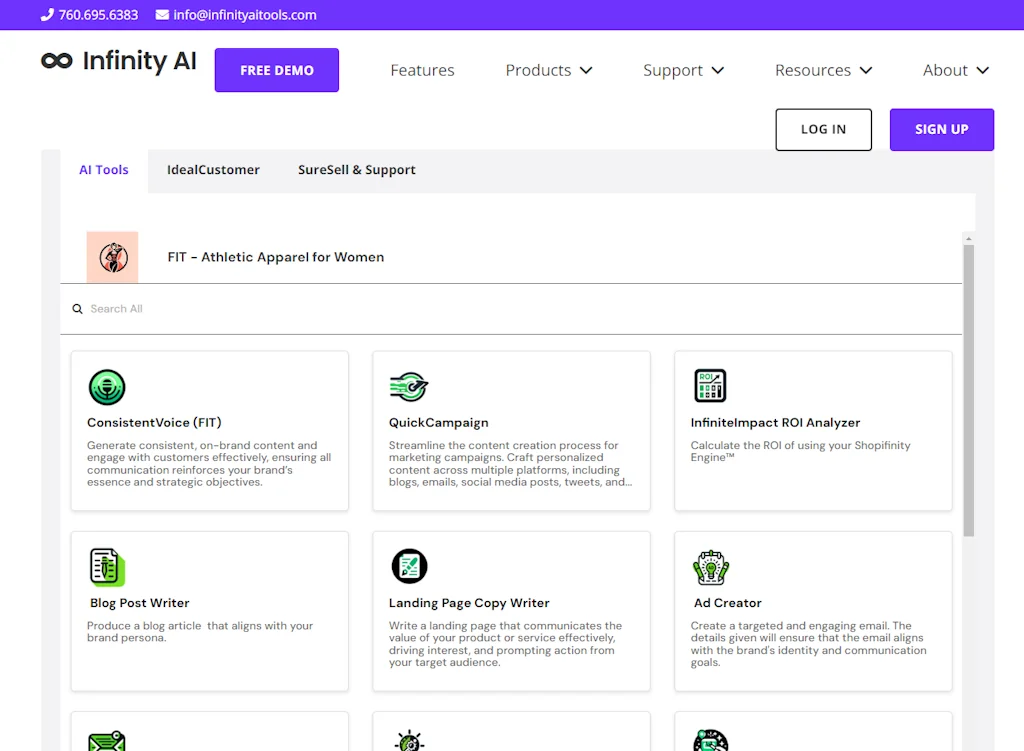
Task: Open QuickCampaign via its icon
Action: [409, 388]
